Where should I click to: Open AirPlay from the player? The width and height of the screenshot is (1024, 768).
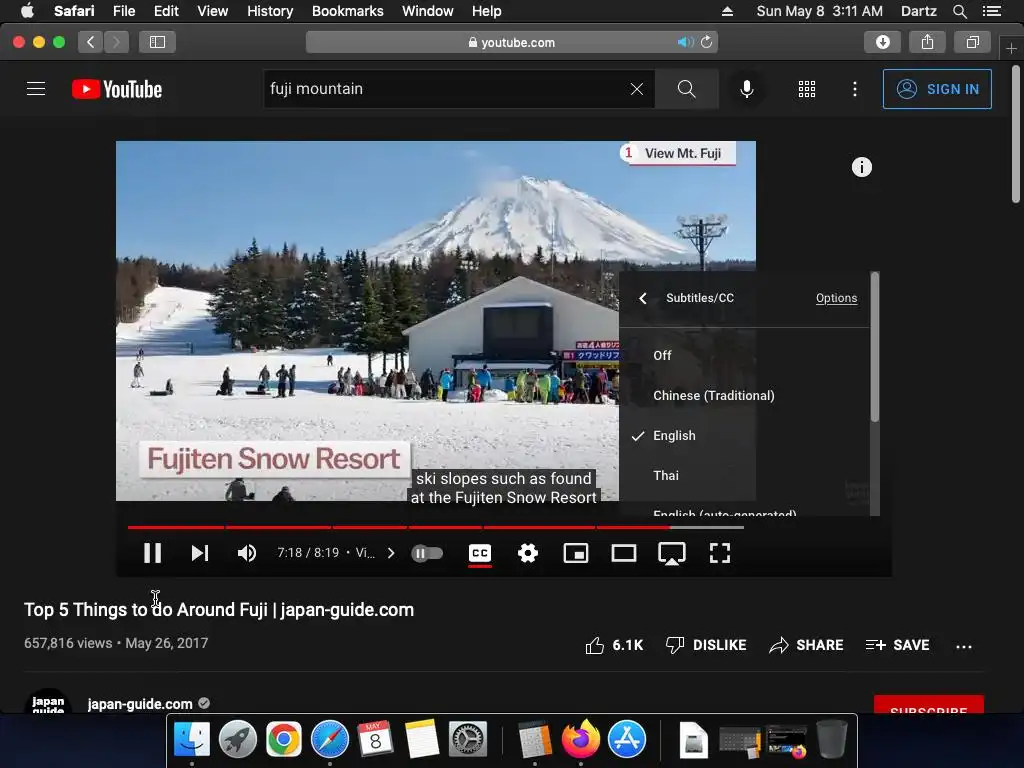coord(671,553)
